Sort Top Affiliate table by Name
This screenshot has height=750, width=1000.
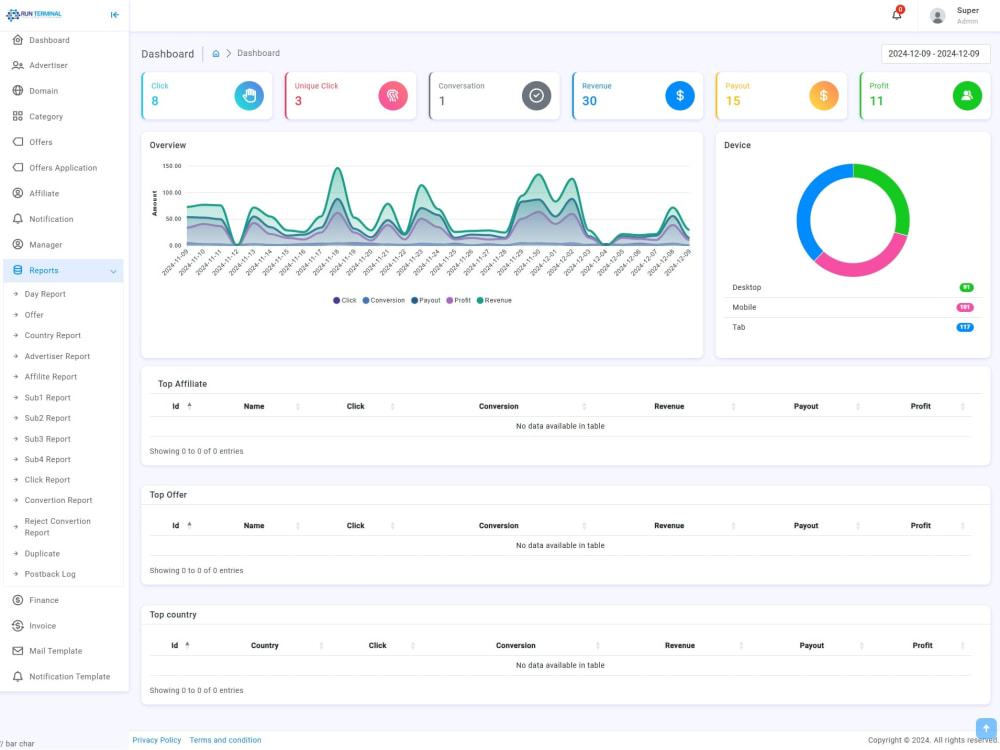point(254,406)
